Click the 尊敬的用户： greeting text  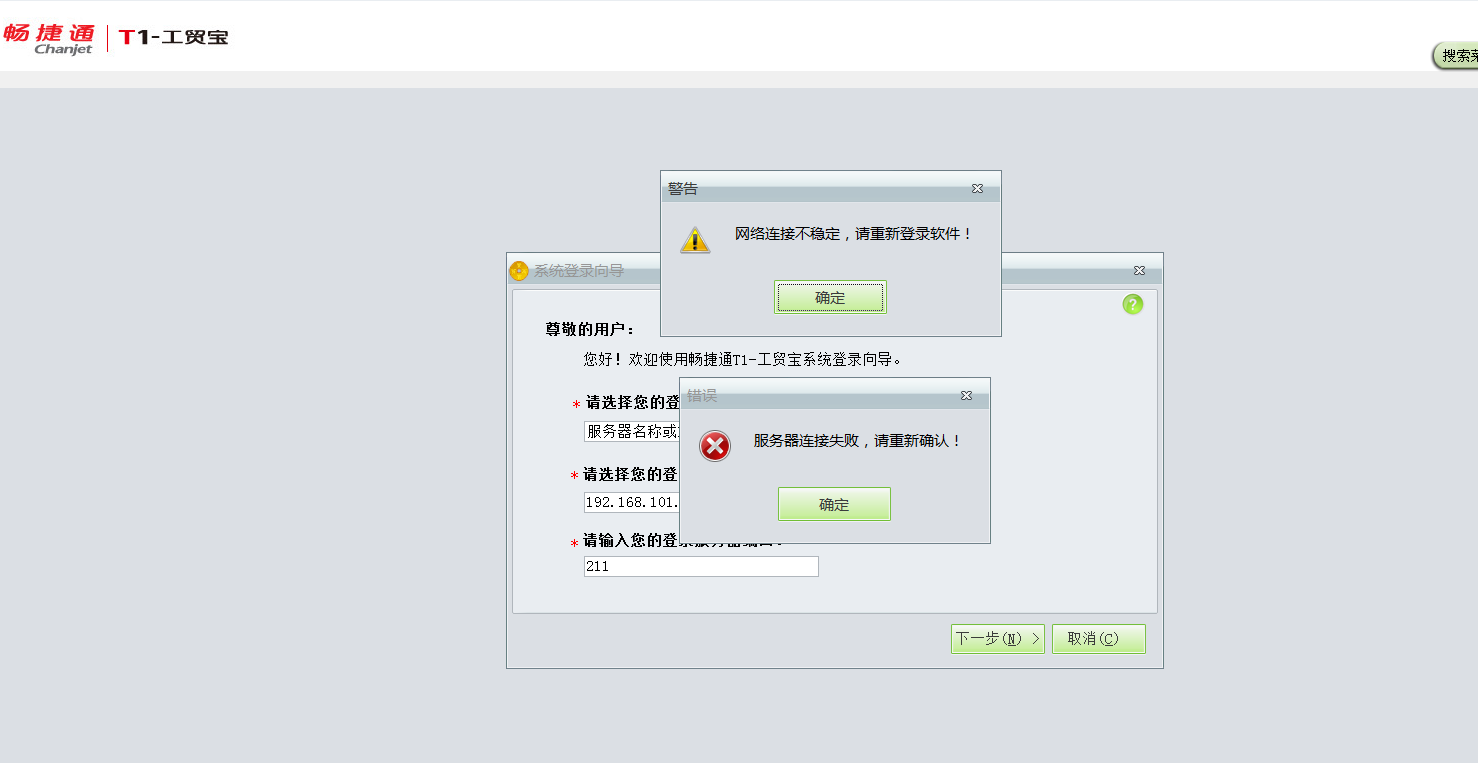click(590, 329)
